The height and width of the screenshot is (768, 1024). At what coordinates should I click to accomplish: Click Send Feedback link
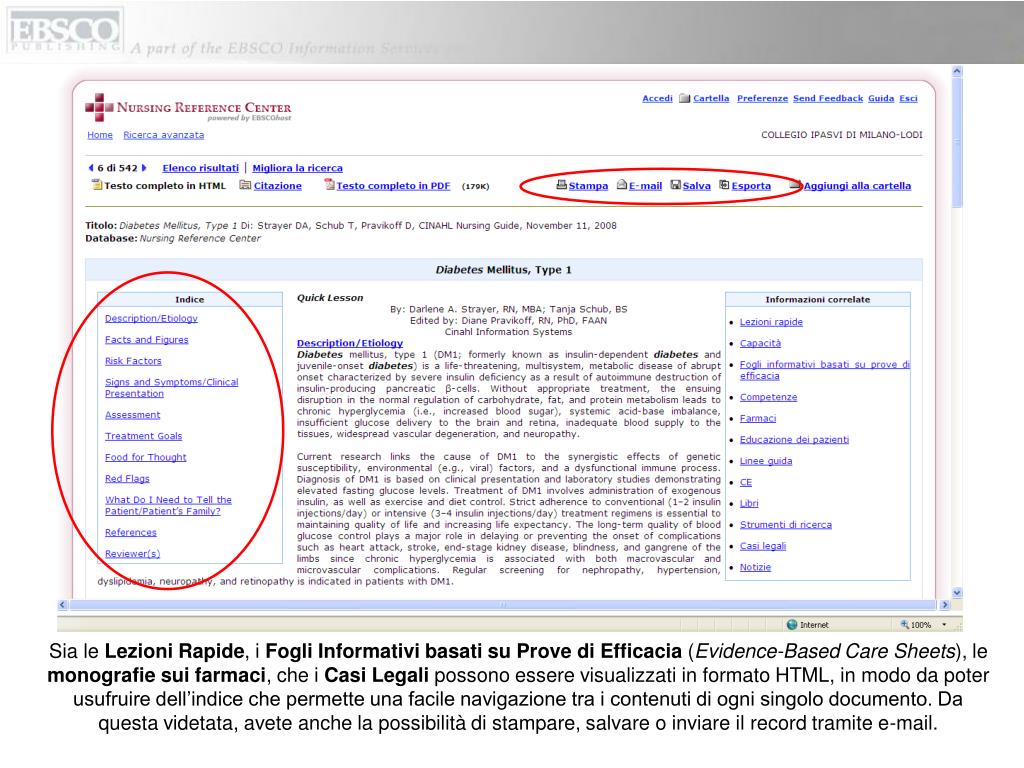[x=828, y=98]
